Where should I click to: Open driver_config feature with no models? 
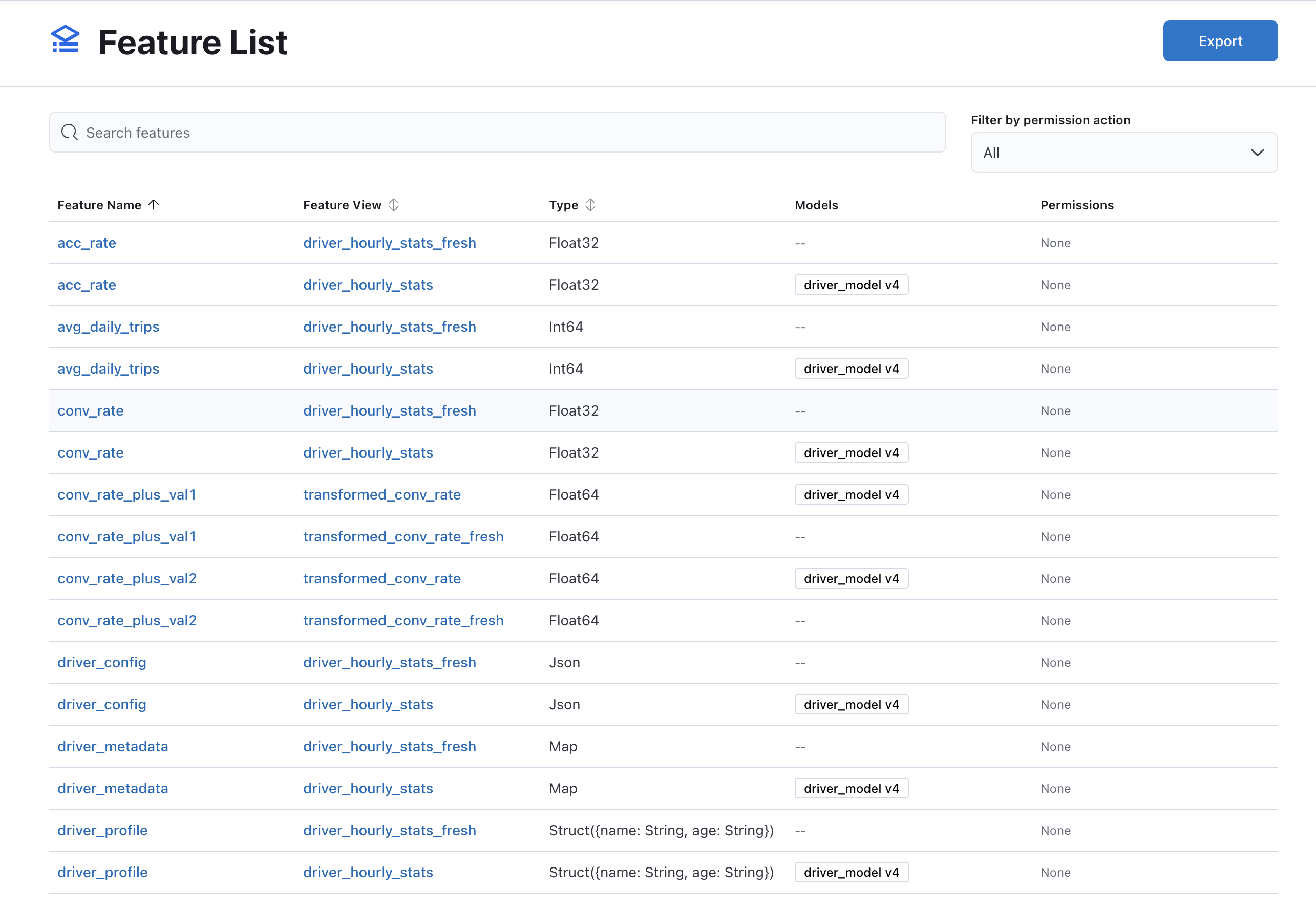[x=102, y=662]
